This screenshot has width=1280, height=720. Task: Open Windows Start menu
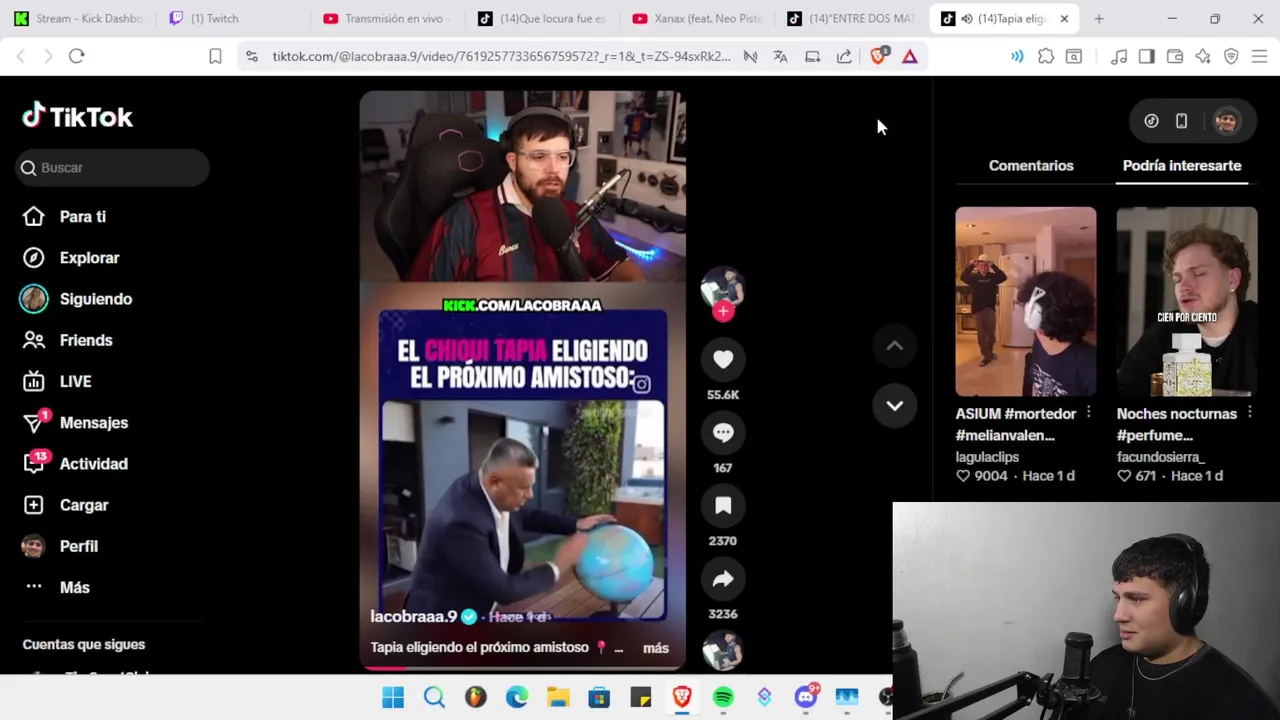click(x=393, y=697)
